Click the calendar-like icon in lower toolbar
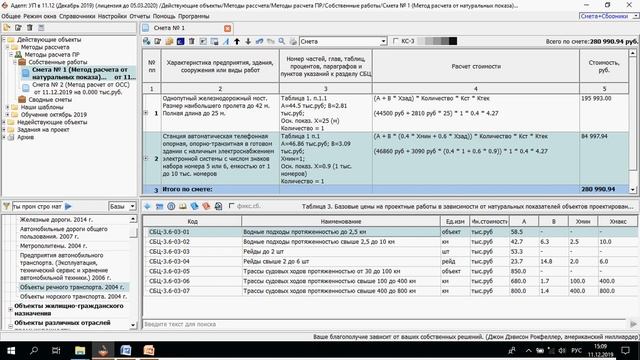 click(159, 206)
